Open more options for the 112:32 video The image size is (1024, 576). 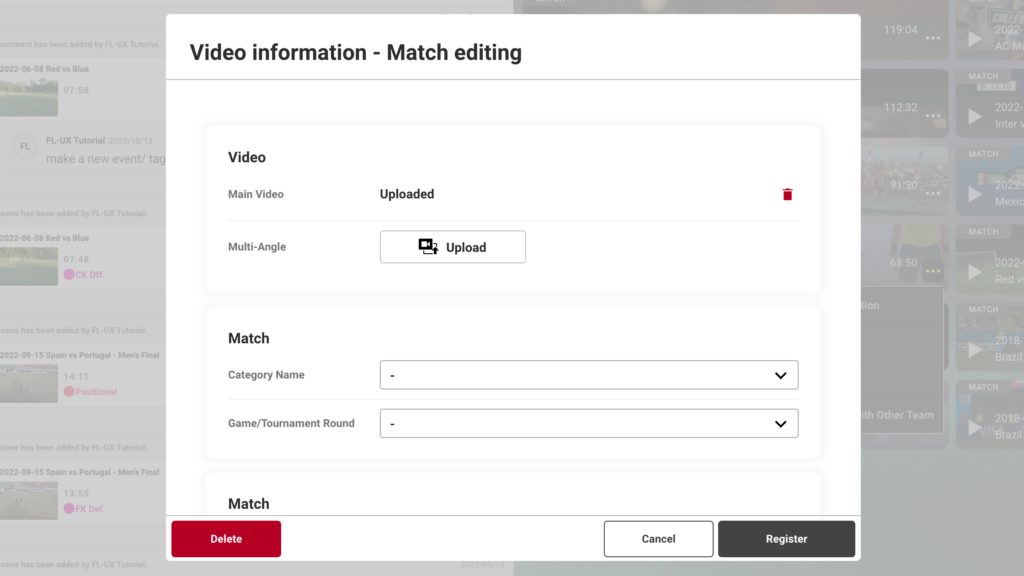(x=933, y=116)
